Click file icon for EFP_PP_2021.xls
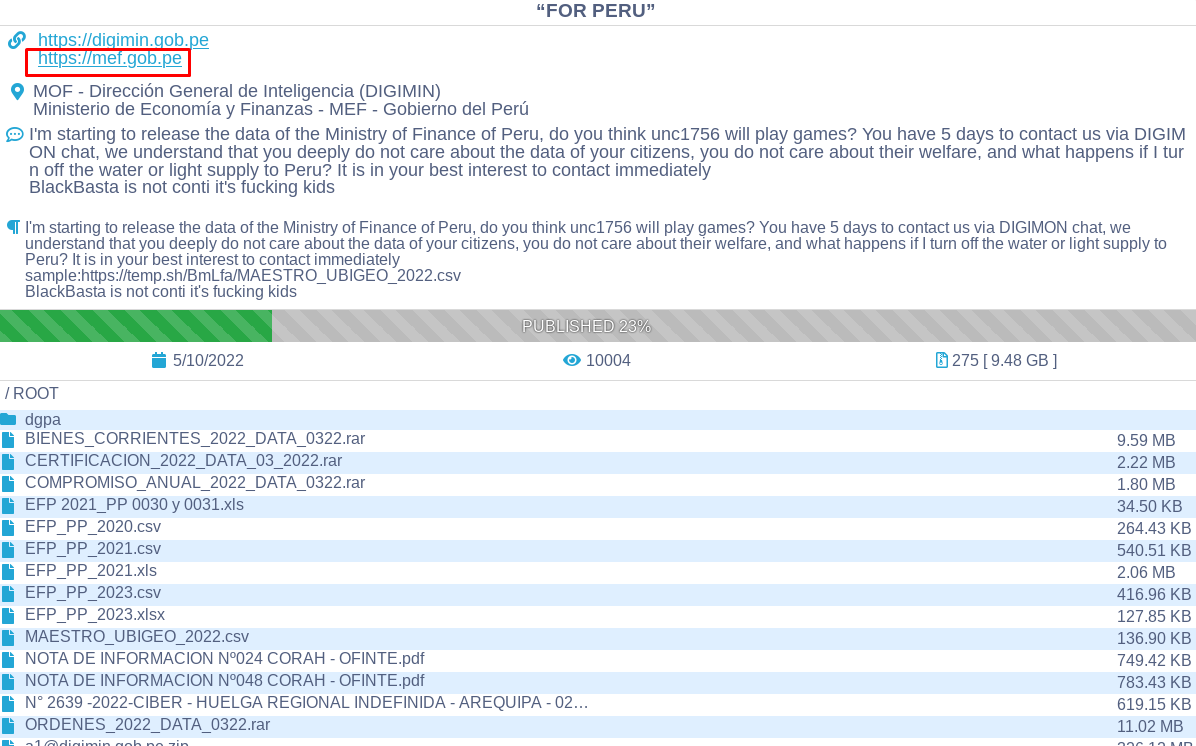This screenshot has height=746, width=1196. coord(8,571)
